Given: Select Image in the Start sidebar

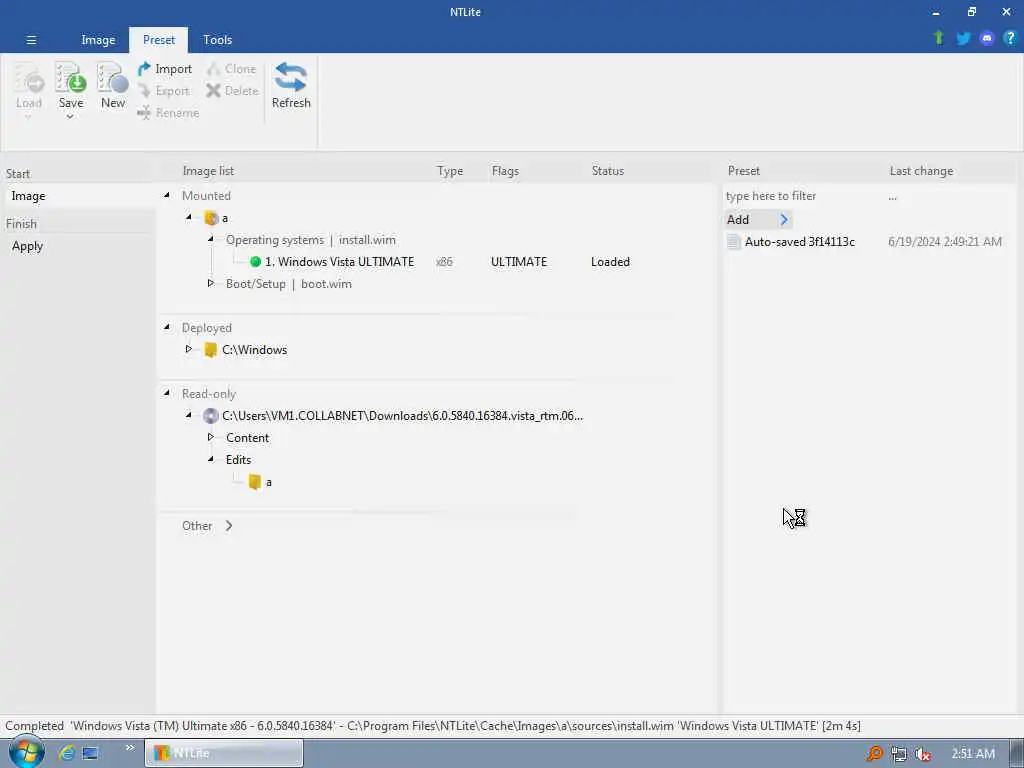Looking at the screenshot, I should [78, 196].
